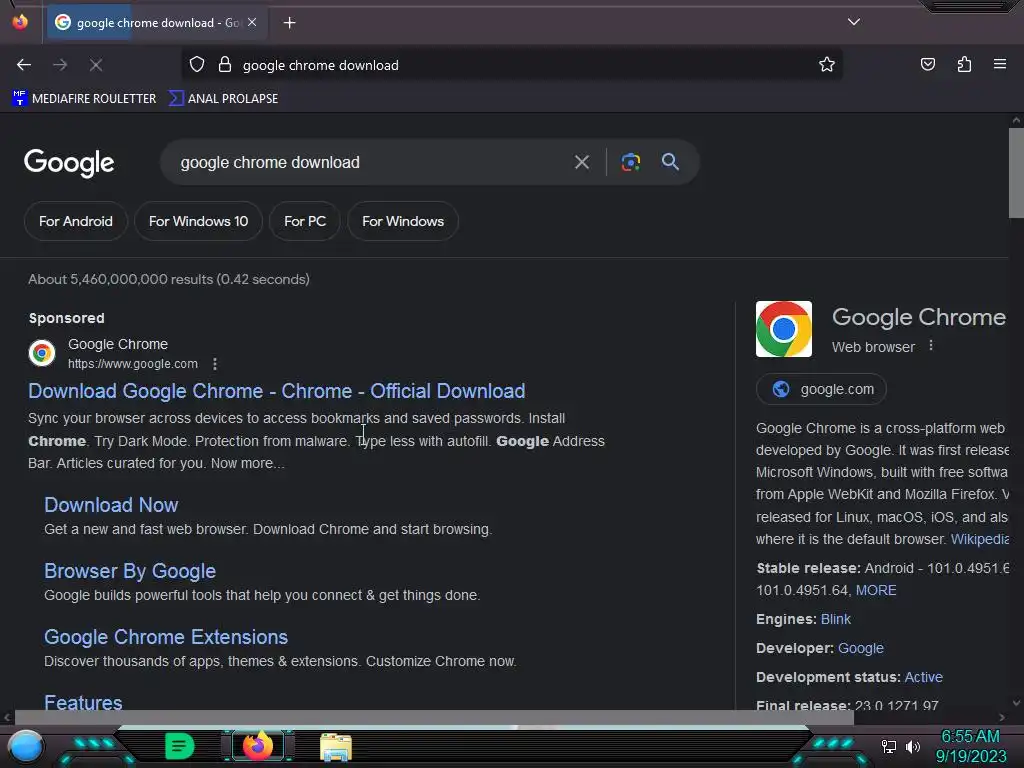Click the Firefox View icon in tab bar
1024x768 pixels.
tap(20, 22)
